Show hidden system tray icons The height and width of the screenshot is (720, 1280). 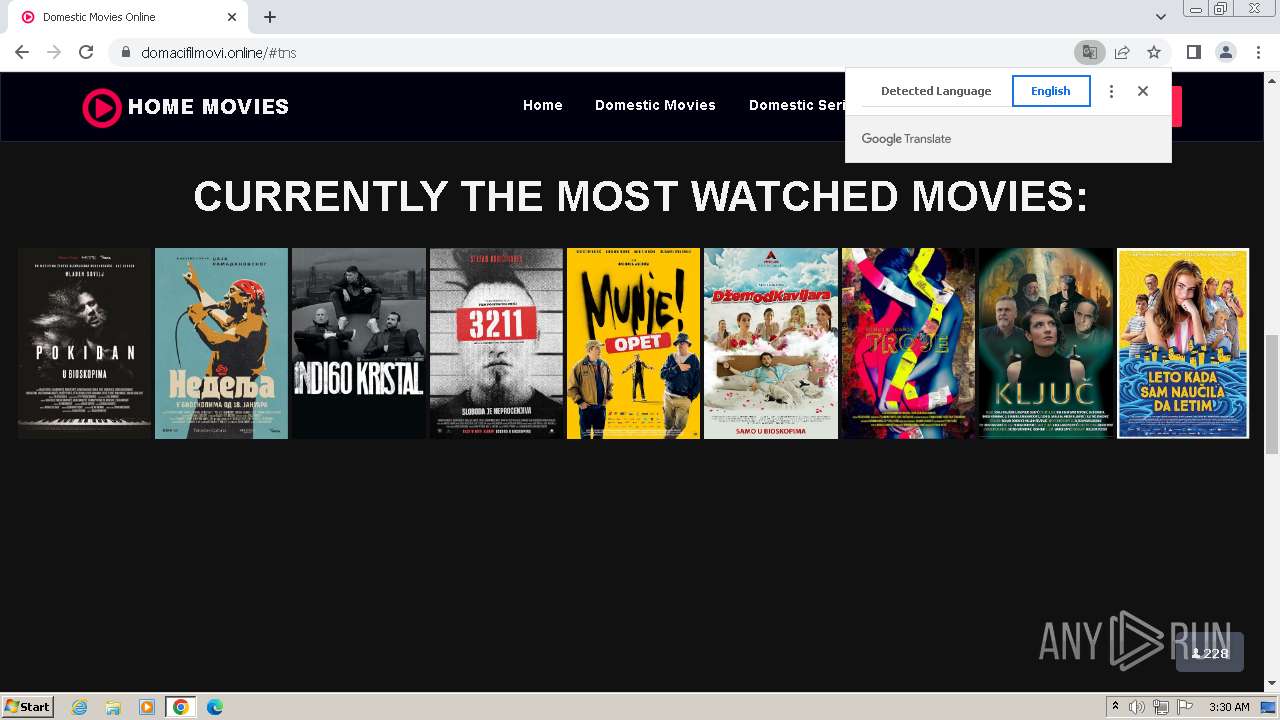tap(1115, 707)
